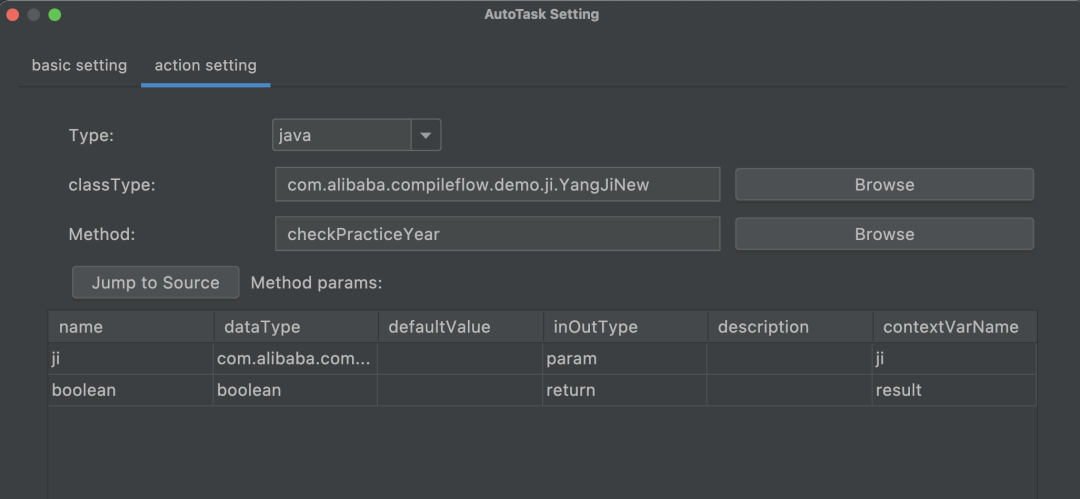Click the java Type combo box
This screenshot has height=499, width=1080.
(341, 135)
